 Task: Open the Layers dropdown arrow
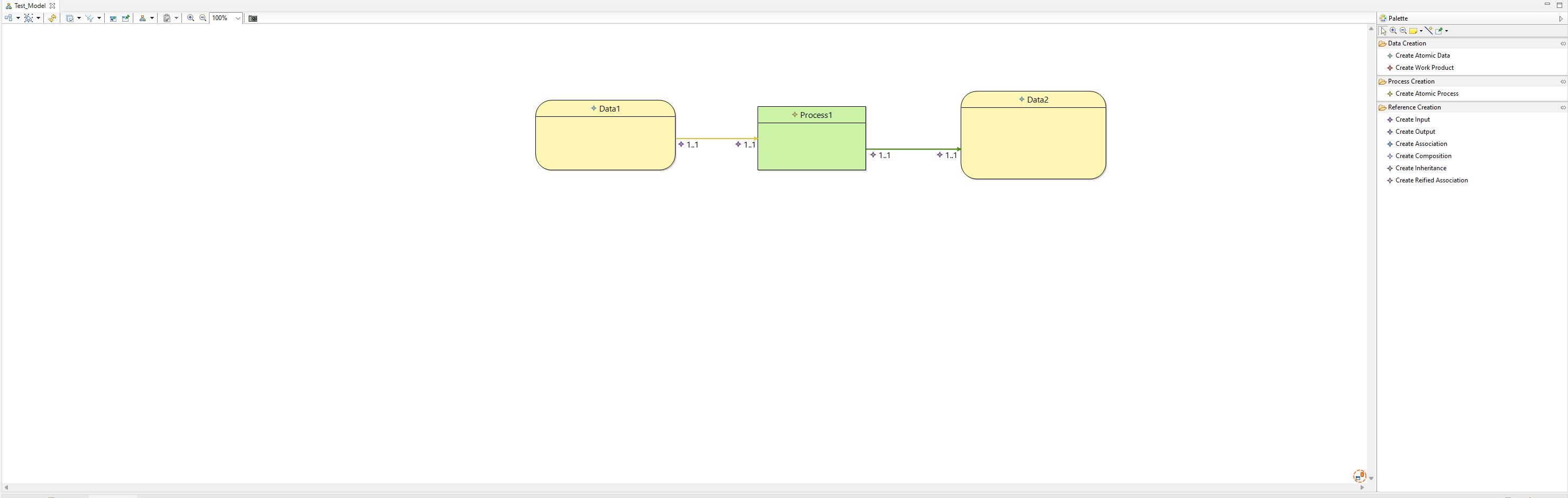point(79,19)
